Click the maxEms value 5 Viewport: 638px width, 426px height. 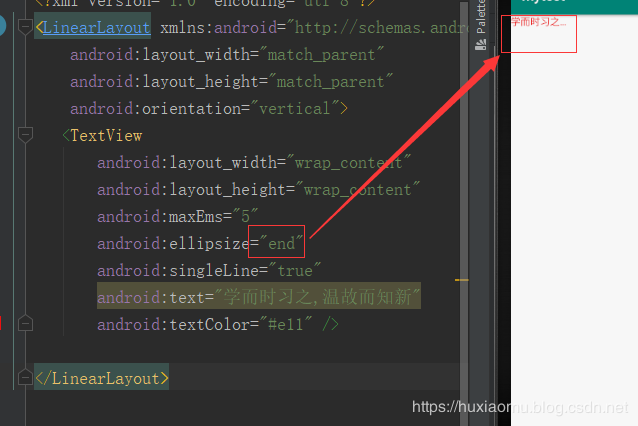click(245, 216)
